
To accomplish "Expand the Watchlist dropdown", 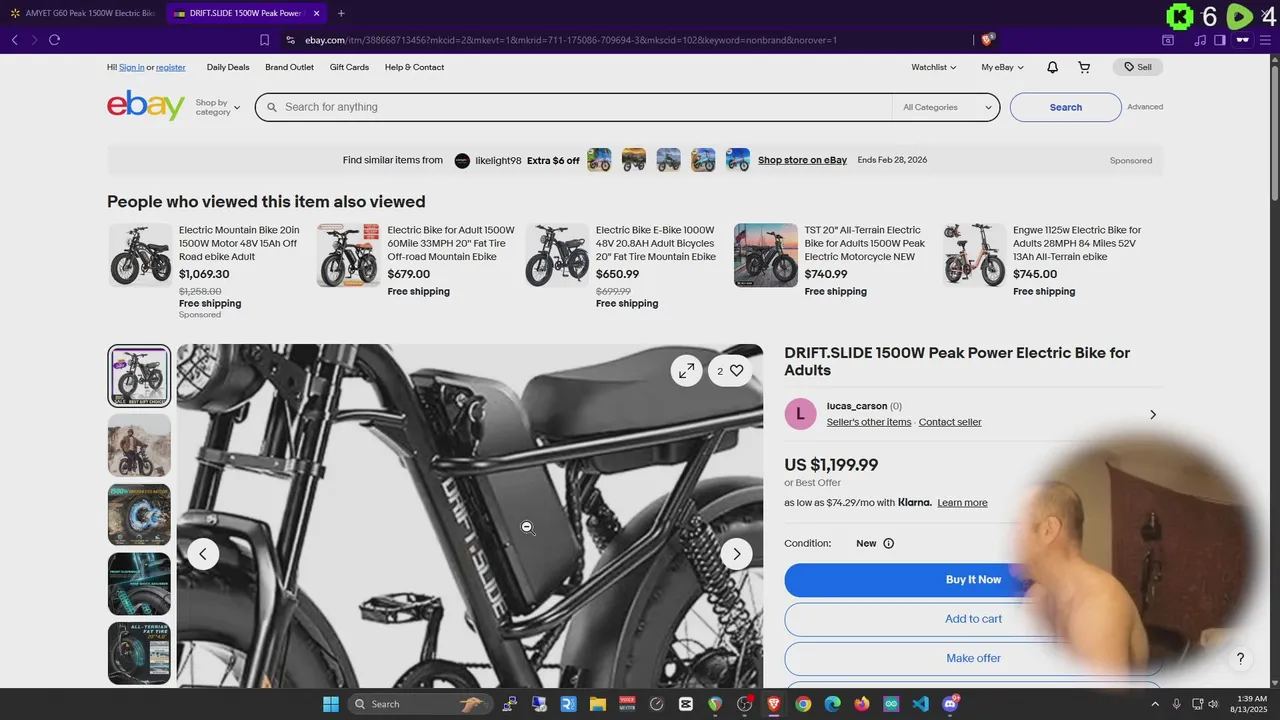I will click(933, 67).
